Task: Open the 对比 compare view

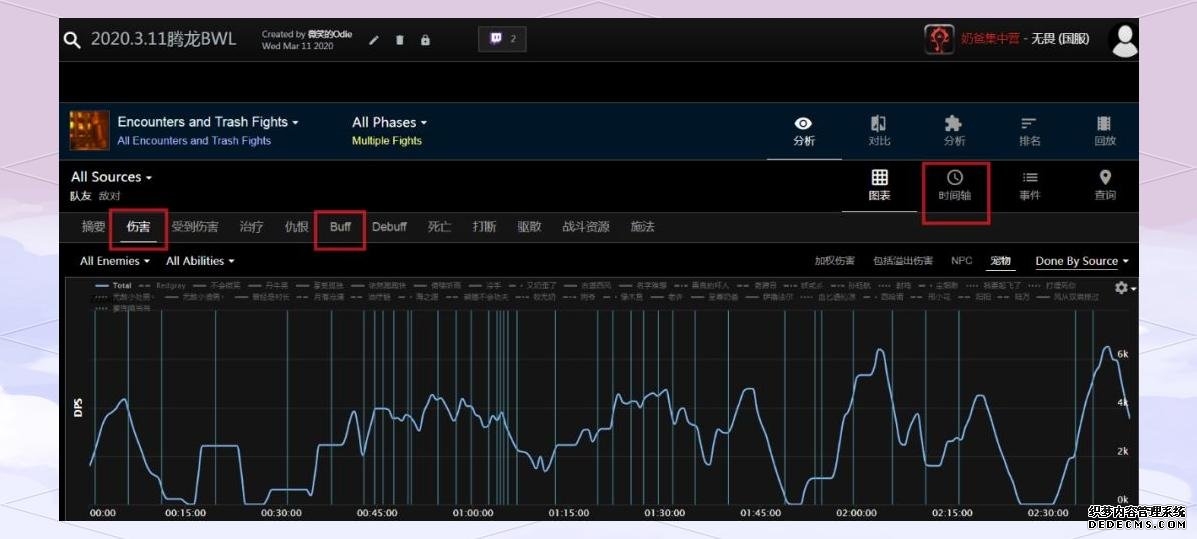Action: coord(879,131)
